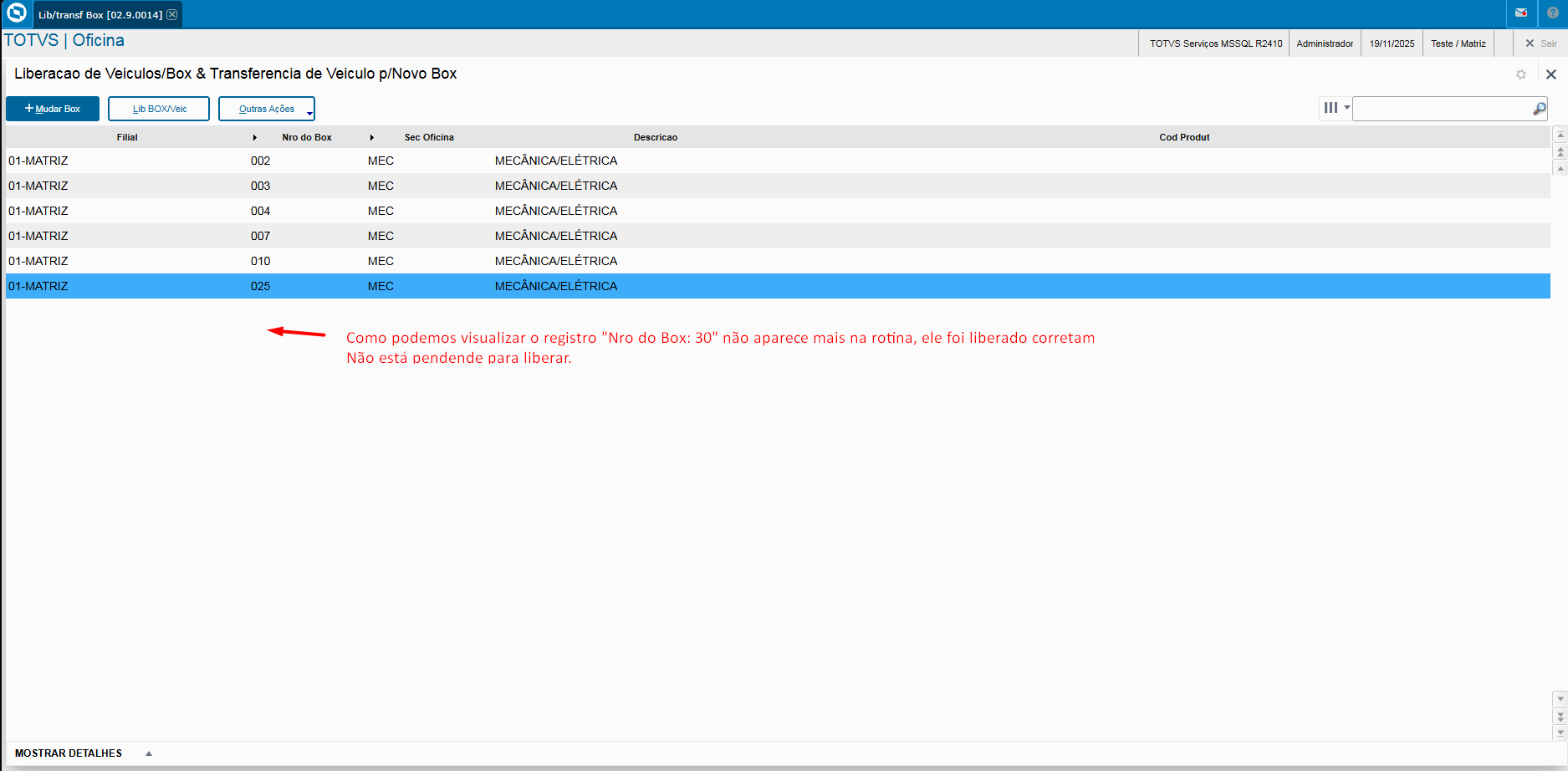The height and width of the screenshot is (771, 1568).
Task: Click the Descricao column header
Action: 656,137
